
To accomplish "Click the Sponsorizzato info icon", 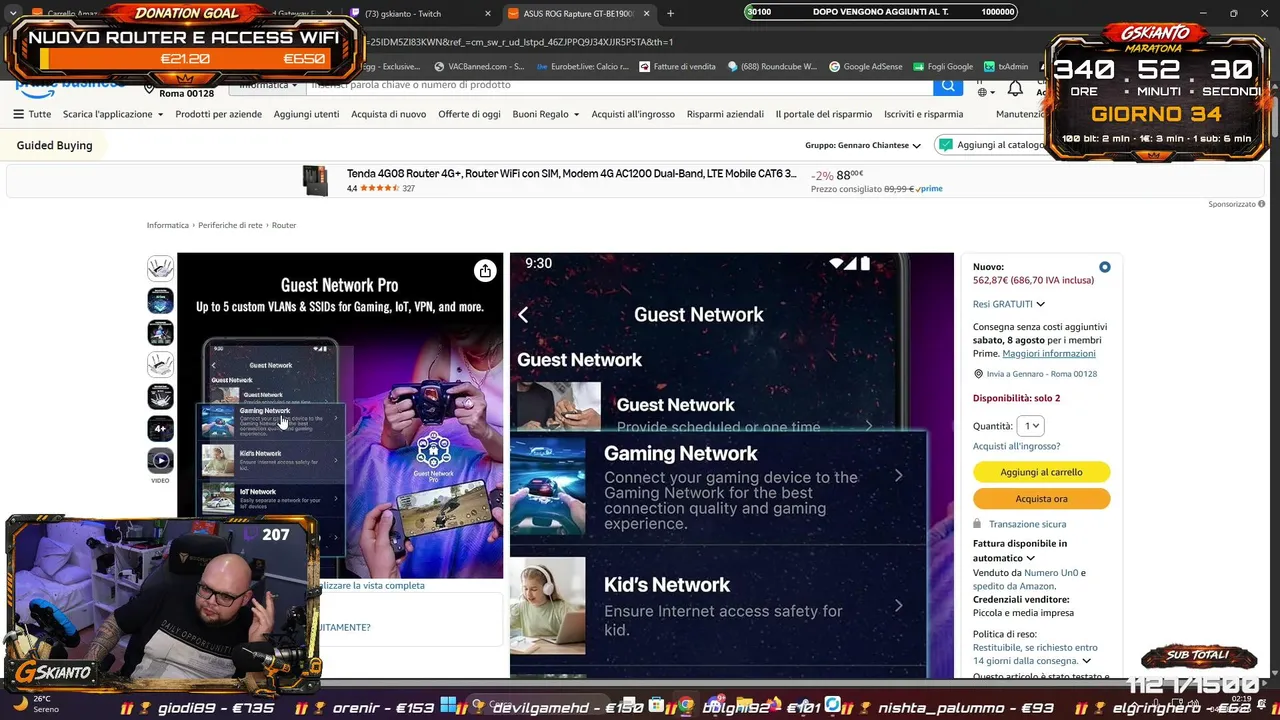I will [1262, 204].
